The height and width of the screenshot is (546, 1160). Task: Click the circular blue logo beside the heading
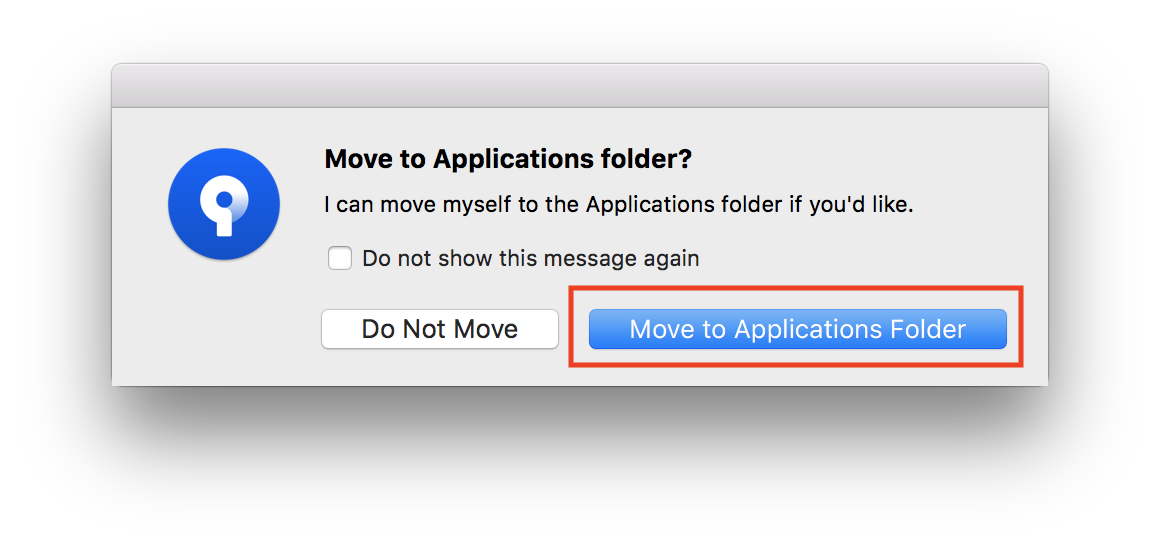coord(223,204)
